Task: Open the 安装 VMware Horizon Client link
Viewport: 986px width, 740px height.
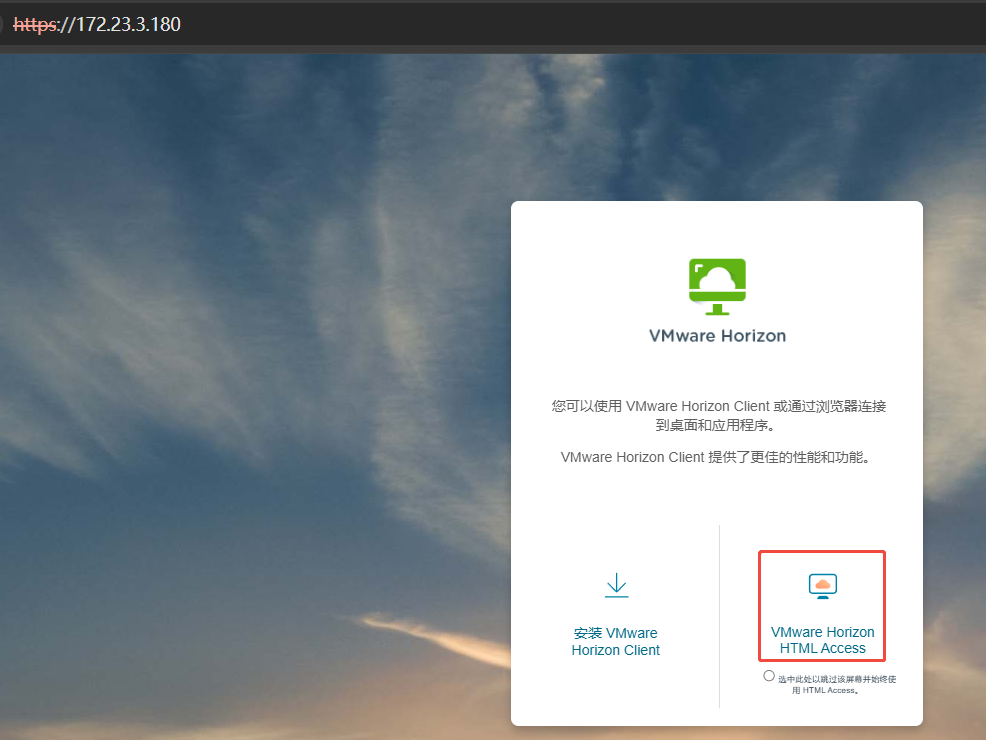Action: pyautogui.click(x=616, y=641)
